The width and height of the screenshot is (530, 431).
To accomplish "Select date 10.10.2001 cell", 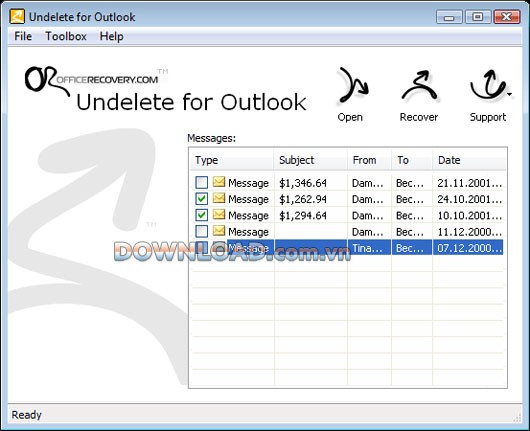I will pyautogui.click(x=469, y=216).
